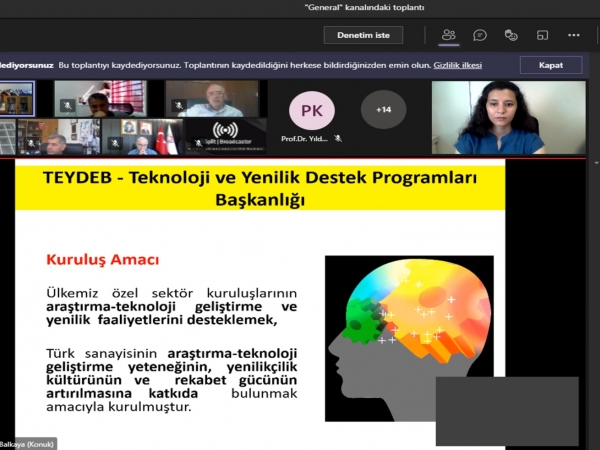Select video tile of man in cluttered office
600x450 pixels.
(x=59, y=137)
